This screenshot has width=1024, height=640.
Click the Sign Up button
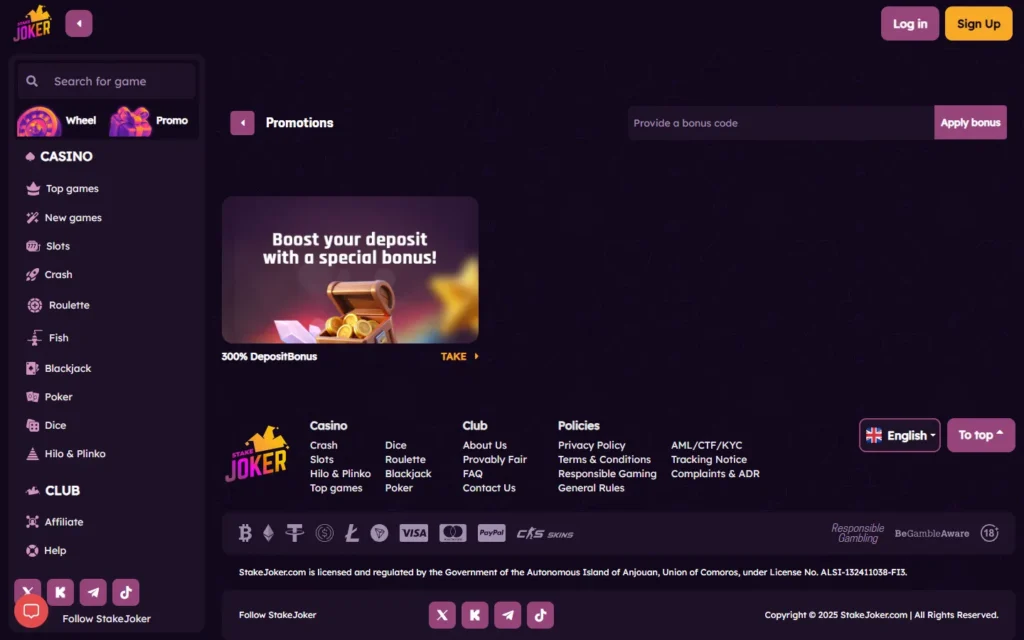[978, 24]
